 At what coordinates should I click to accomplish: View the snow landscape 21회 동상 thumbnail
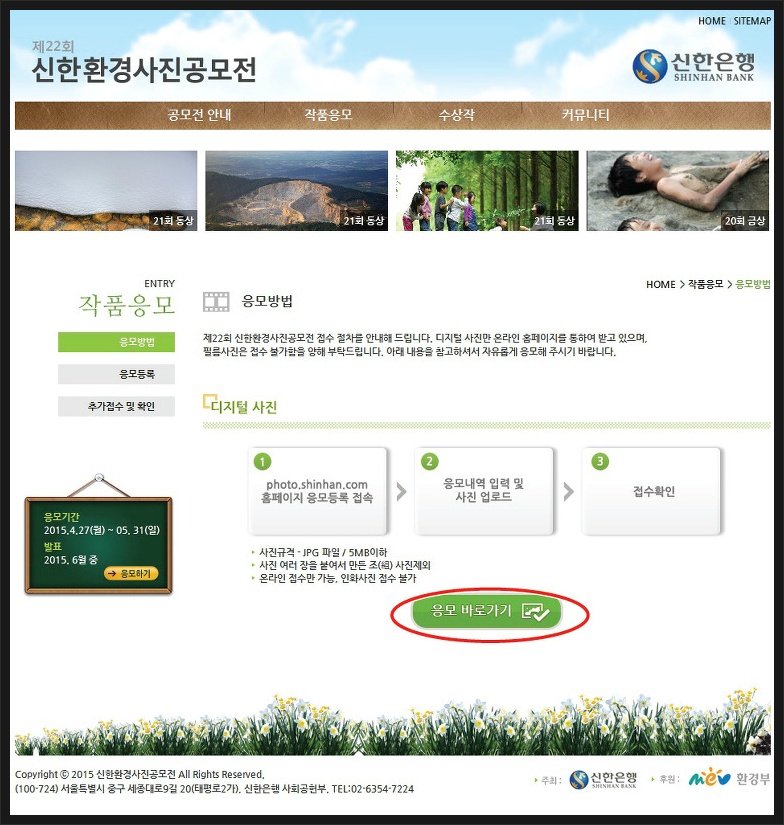coord(106,190)
